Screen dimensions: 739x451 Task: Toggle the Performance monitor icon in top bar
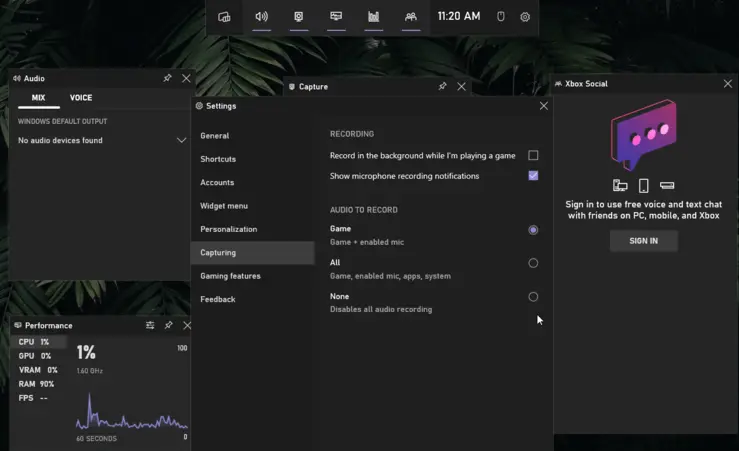336,17
